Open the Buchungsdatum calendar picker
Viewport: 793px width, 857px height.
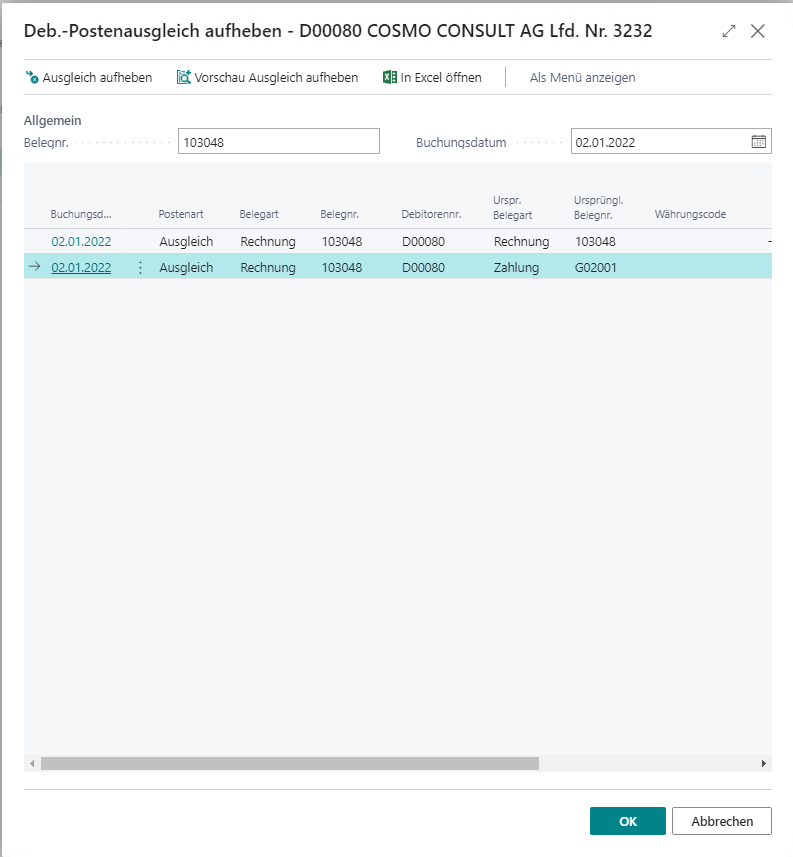759,142
